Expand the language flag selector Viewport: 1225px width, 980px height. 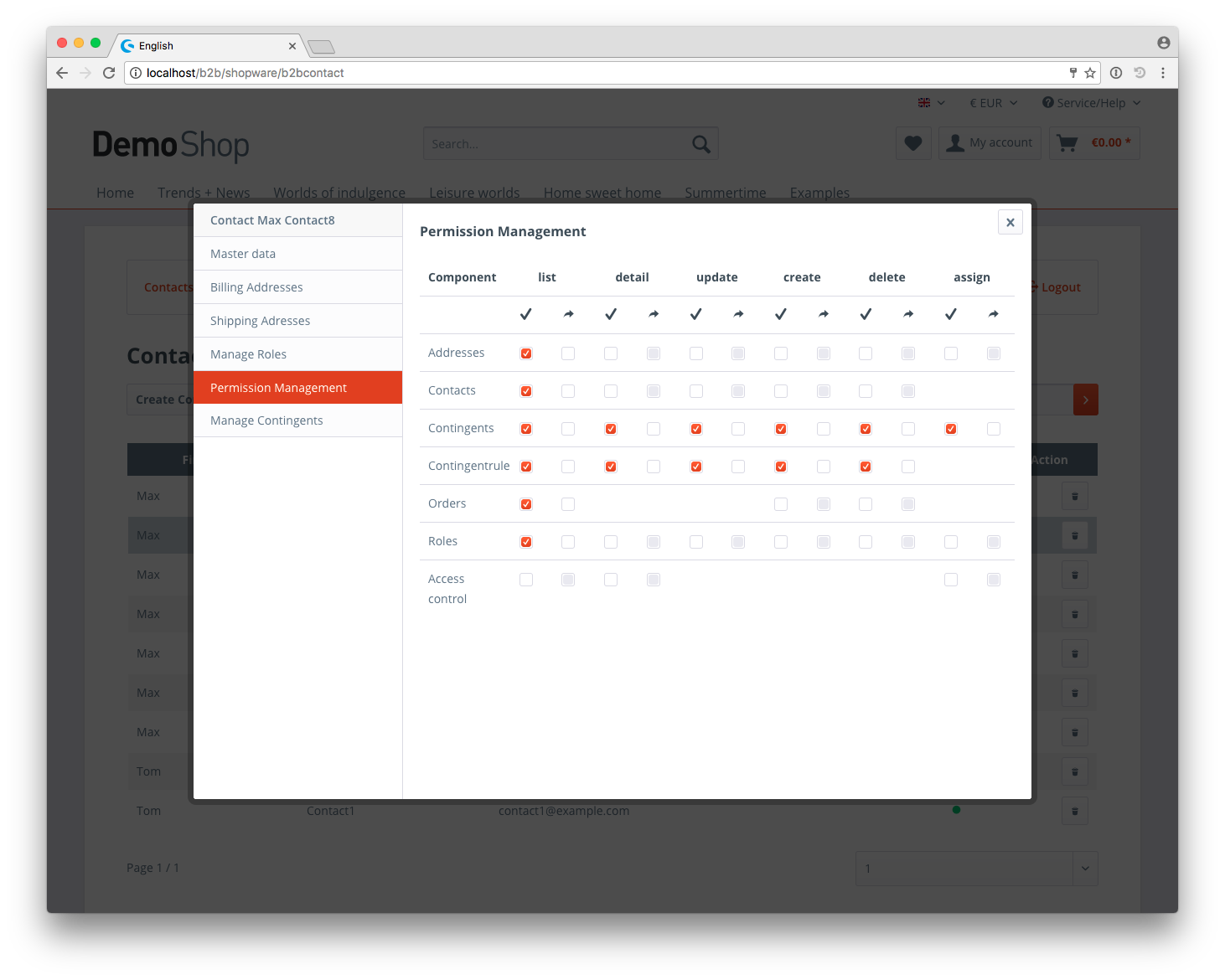pyautogui.click(x=931, y=103)
